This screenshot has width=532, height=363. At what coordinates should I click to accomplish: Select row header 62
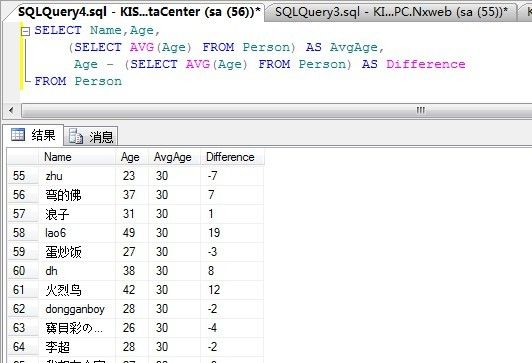click(23, 309)
